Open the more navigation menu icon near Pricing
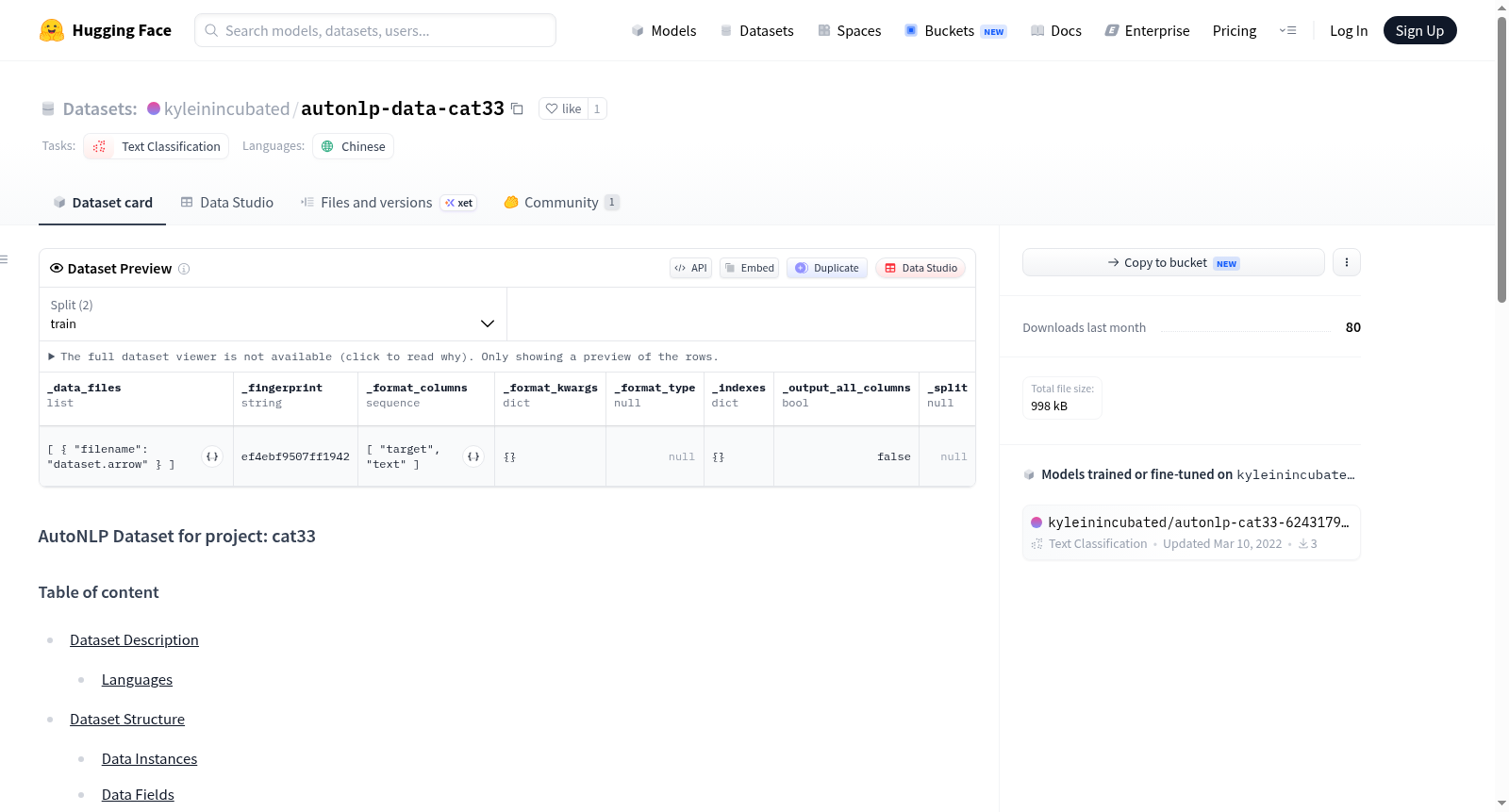 click(x=1287, y=30)
